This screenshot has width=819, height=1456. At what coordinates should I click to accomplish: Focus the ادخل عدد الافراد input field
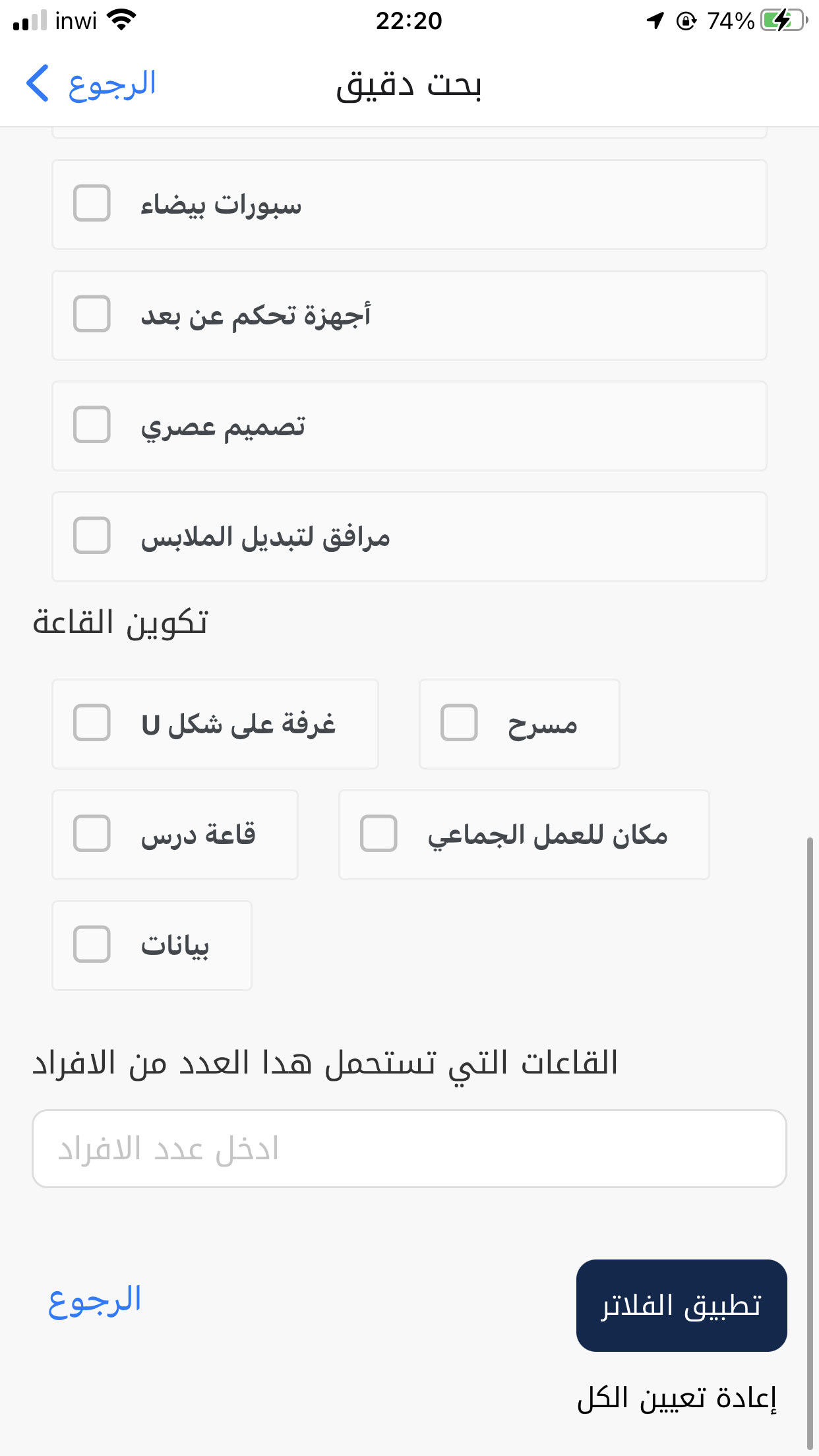pos(409,1149)
